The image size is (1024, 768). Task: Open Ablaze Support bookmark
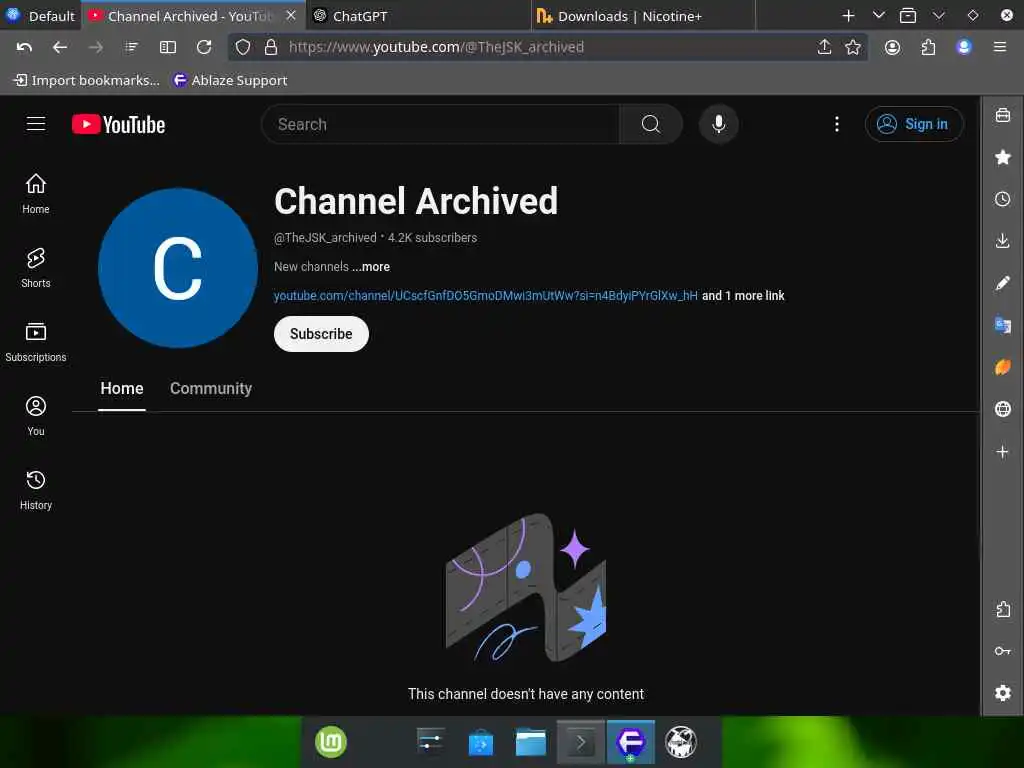click(x=230, y=80)
